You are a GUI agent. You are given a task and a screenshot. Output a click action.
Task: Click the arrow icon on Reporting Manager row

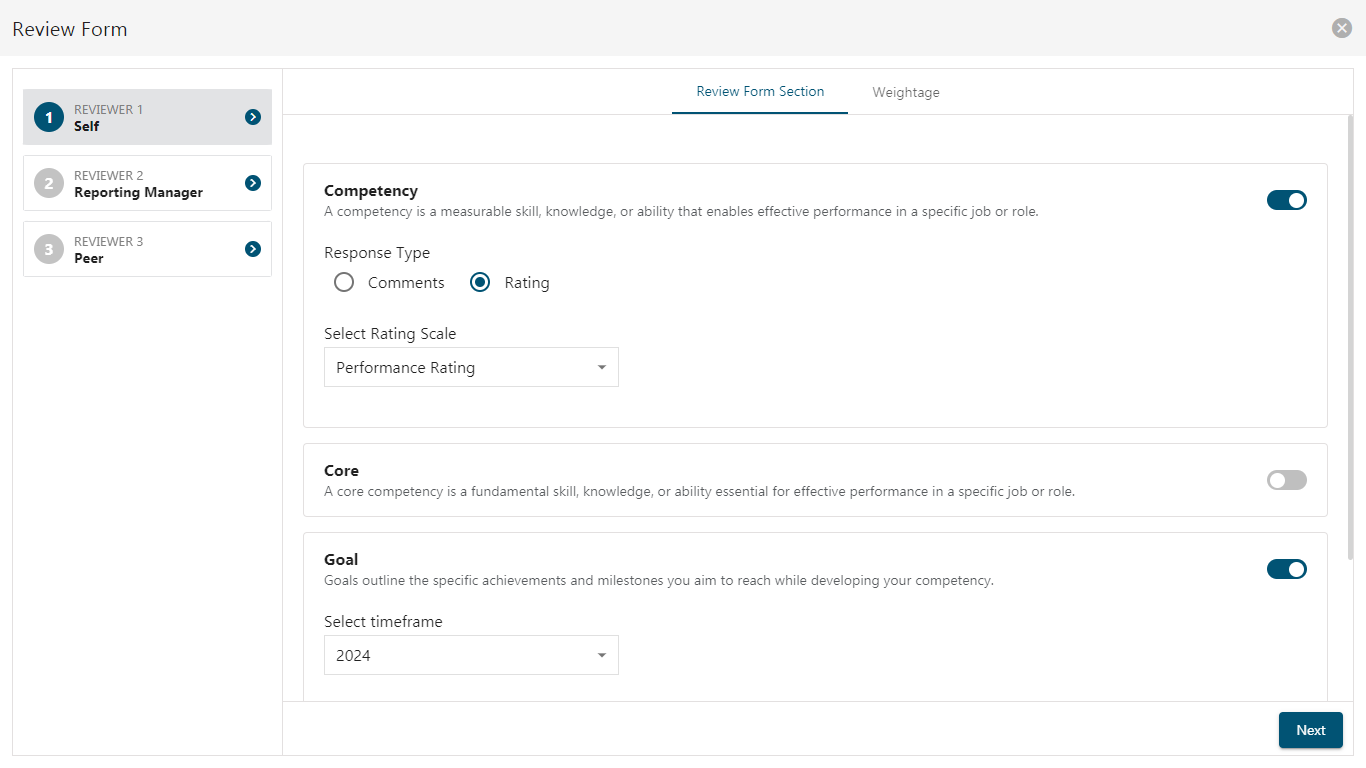point(253,183)
